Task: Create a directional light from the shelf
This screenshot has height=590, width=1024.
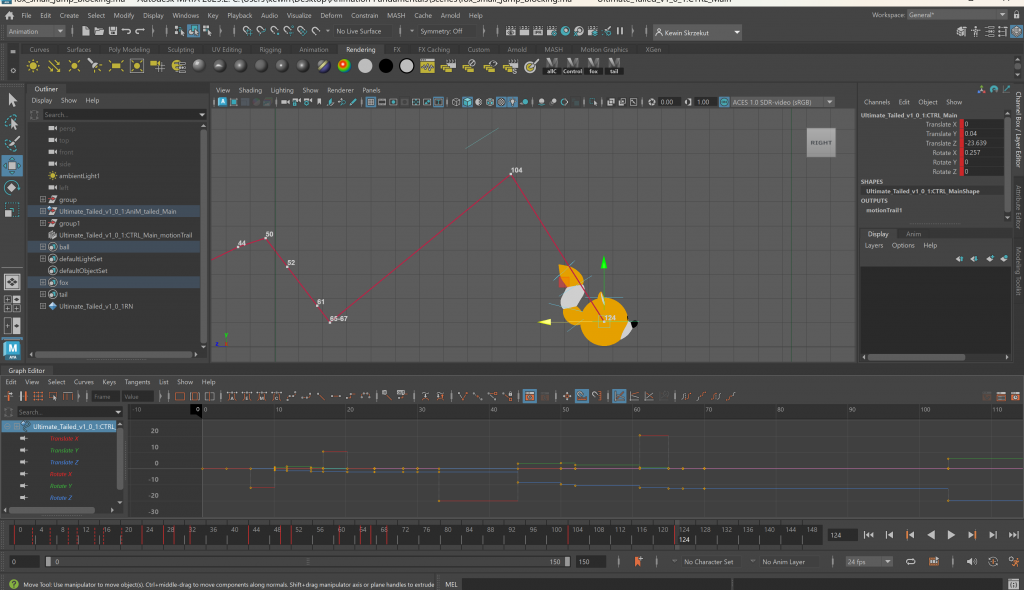Action: (54, 65)
